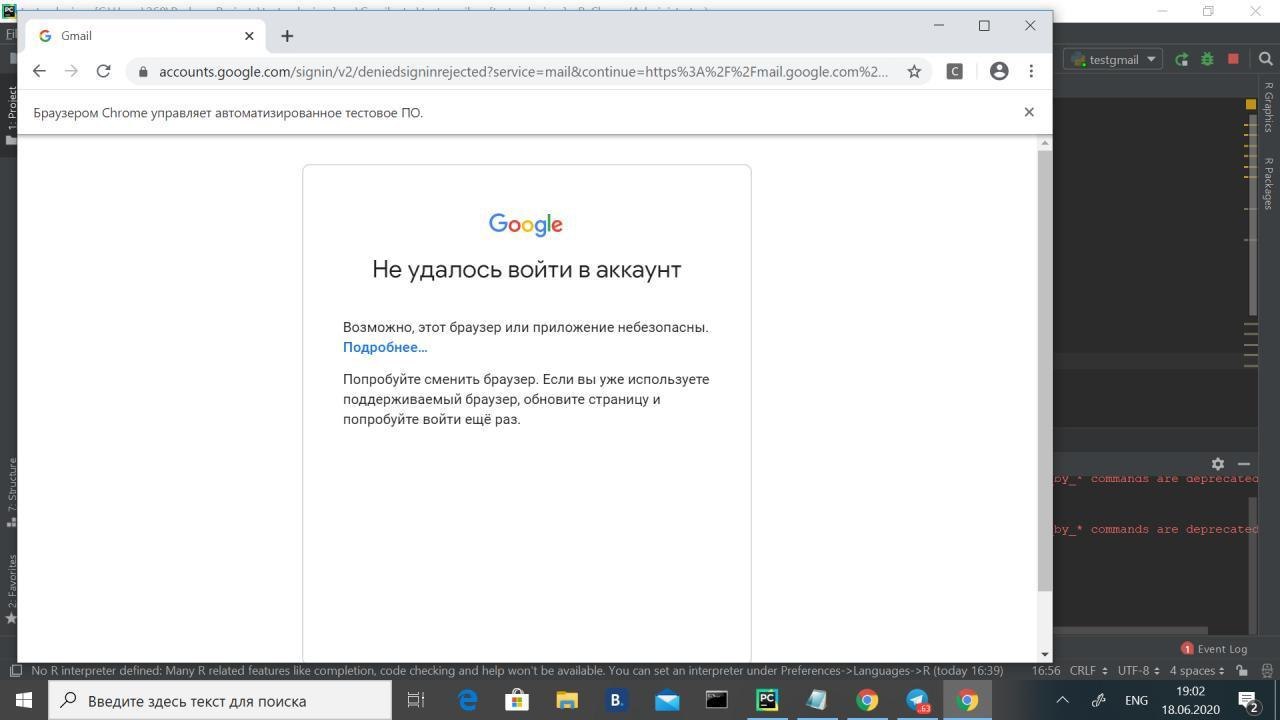The width and height of the screenshot is (1280, 720).
Task: Open the testgmail run configuration dropdown in PyCharm
Action: click(1112, 59)
